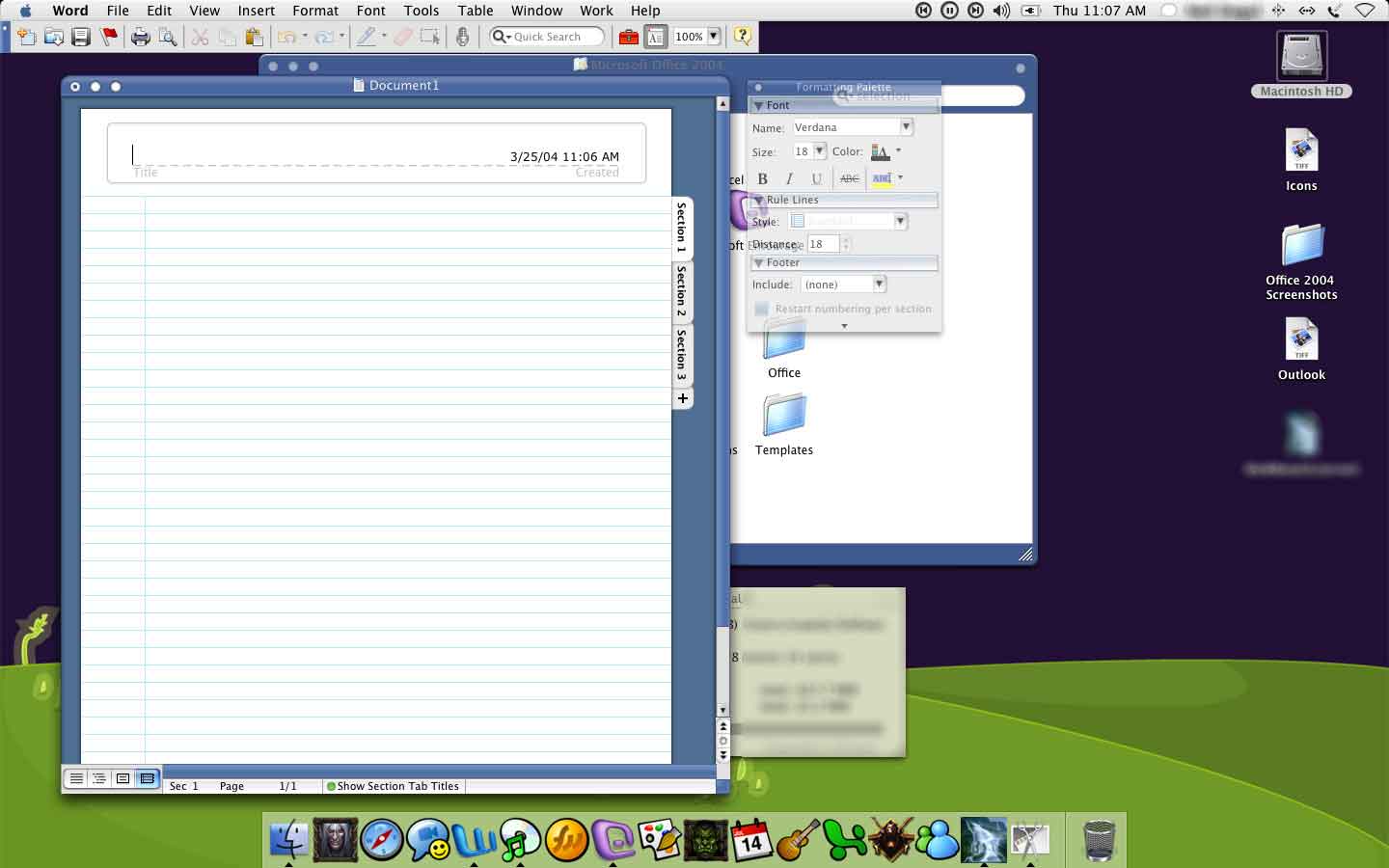1389x868 pixels.
Task: Click the Open document toolbar icon
Action: 54,37
